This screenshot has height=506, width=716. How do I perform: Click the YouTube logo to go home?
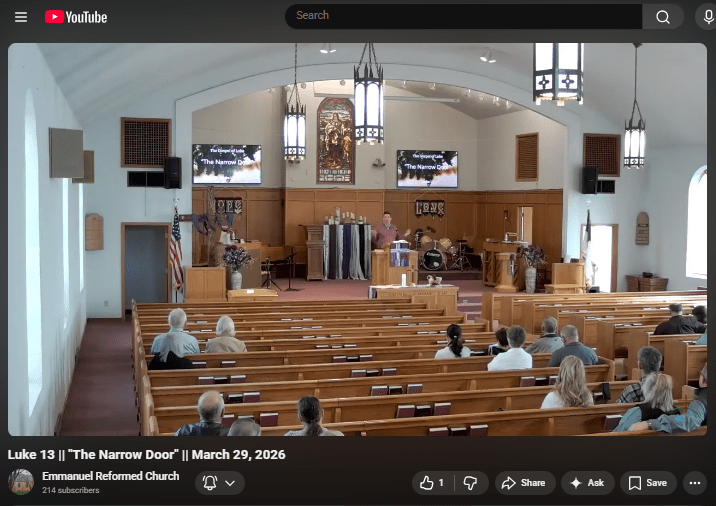76,17
